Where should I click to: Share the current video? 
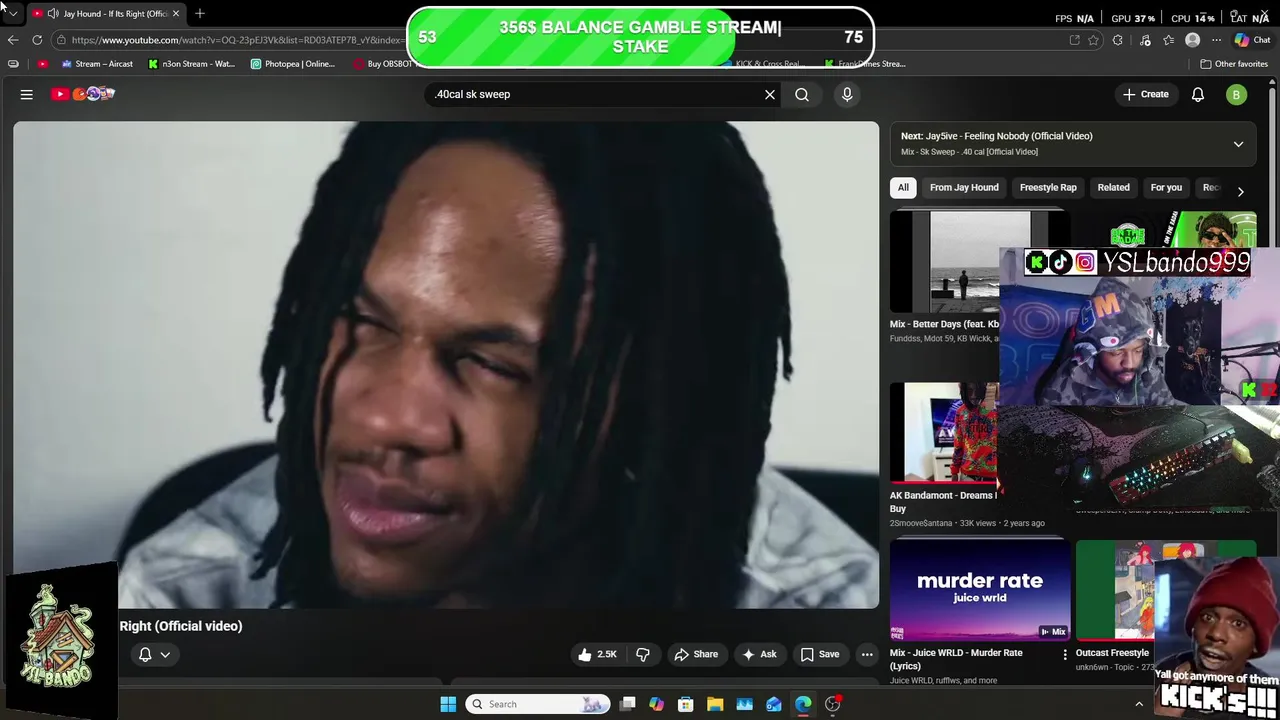(x=696, y=654)
